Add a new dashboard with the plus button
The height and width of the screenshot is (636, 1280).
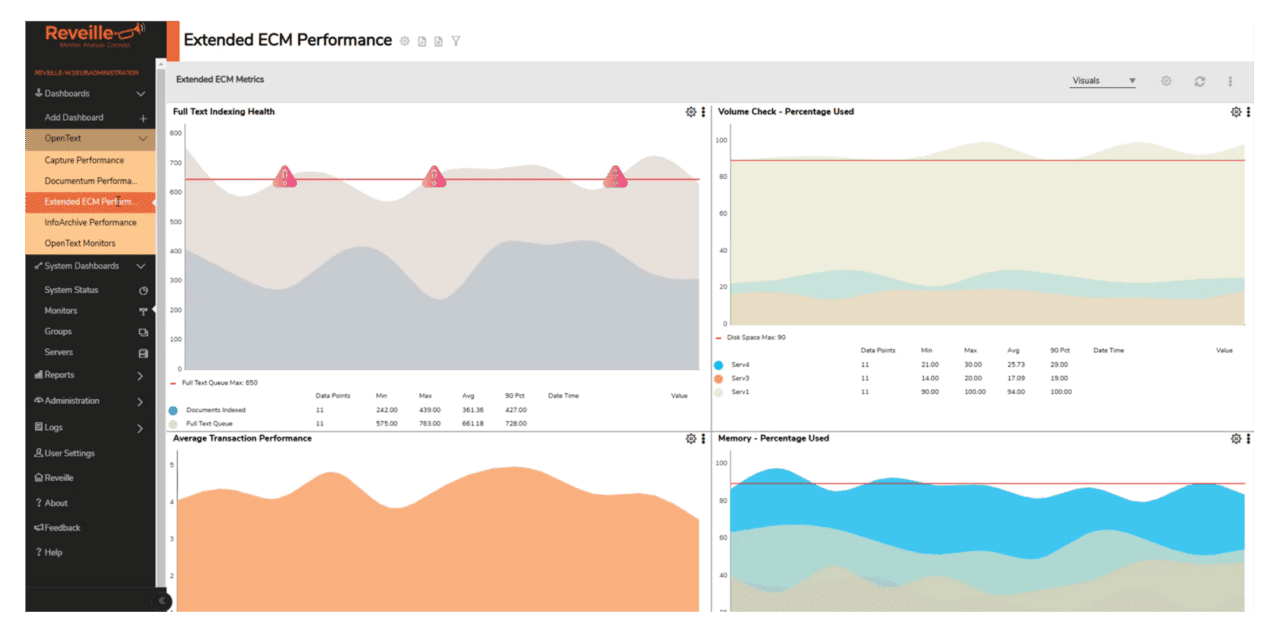pos(143,117)
